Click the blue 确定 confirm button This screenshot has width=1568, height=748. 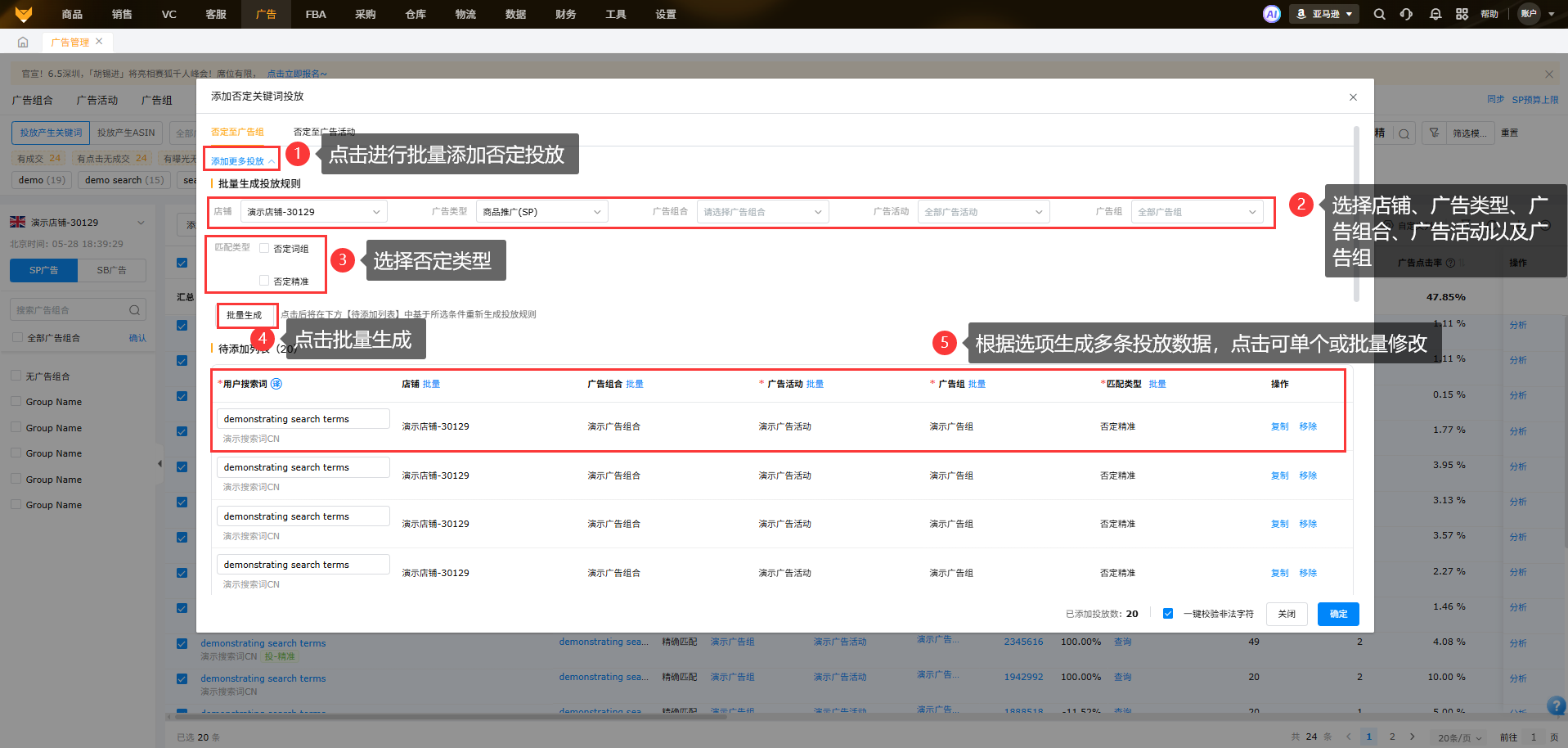coord(1337,614)
